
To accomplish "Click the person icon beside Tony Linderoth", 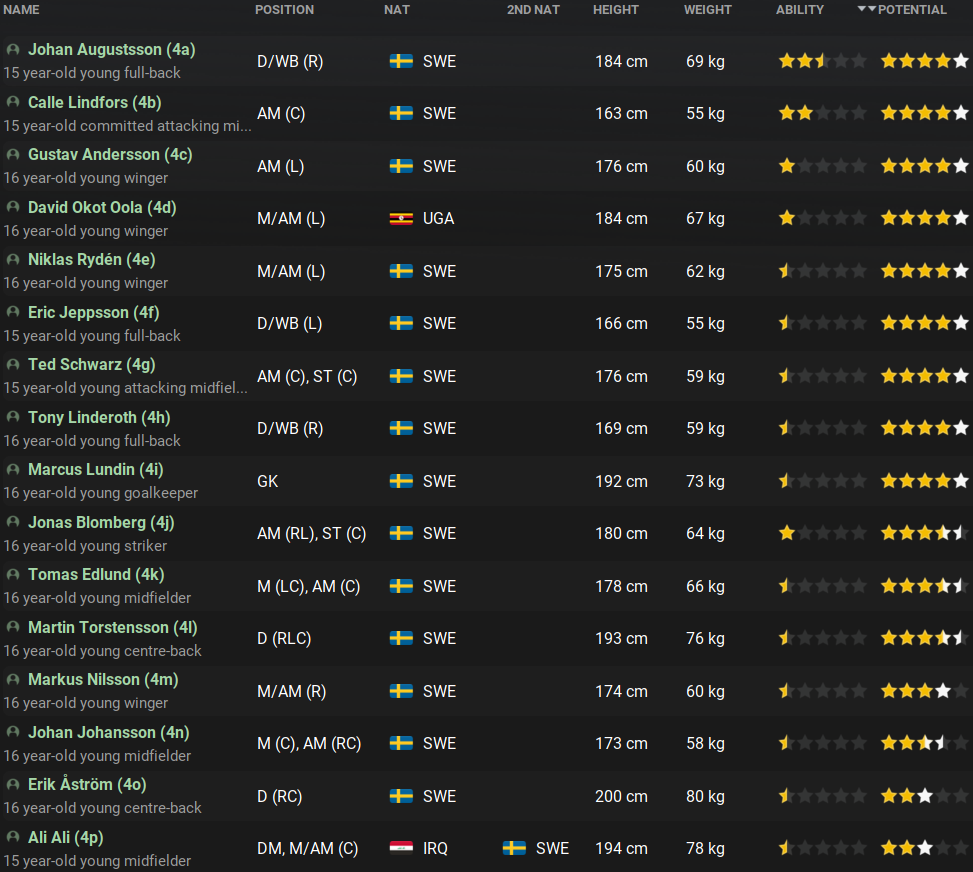I will (x=12, y=417).
